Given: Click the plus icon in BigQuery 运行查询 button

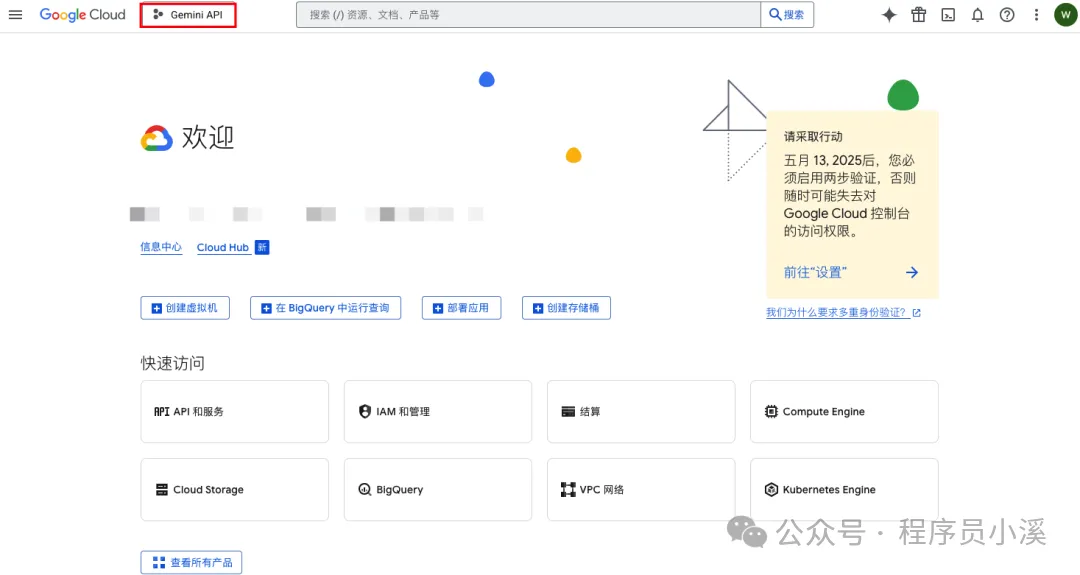Looking at the screenshot, I should click(266, 309).
